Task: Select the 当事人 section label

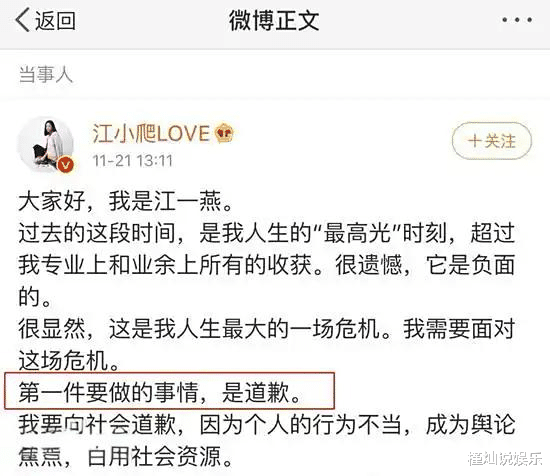Action: coord(46,74)
